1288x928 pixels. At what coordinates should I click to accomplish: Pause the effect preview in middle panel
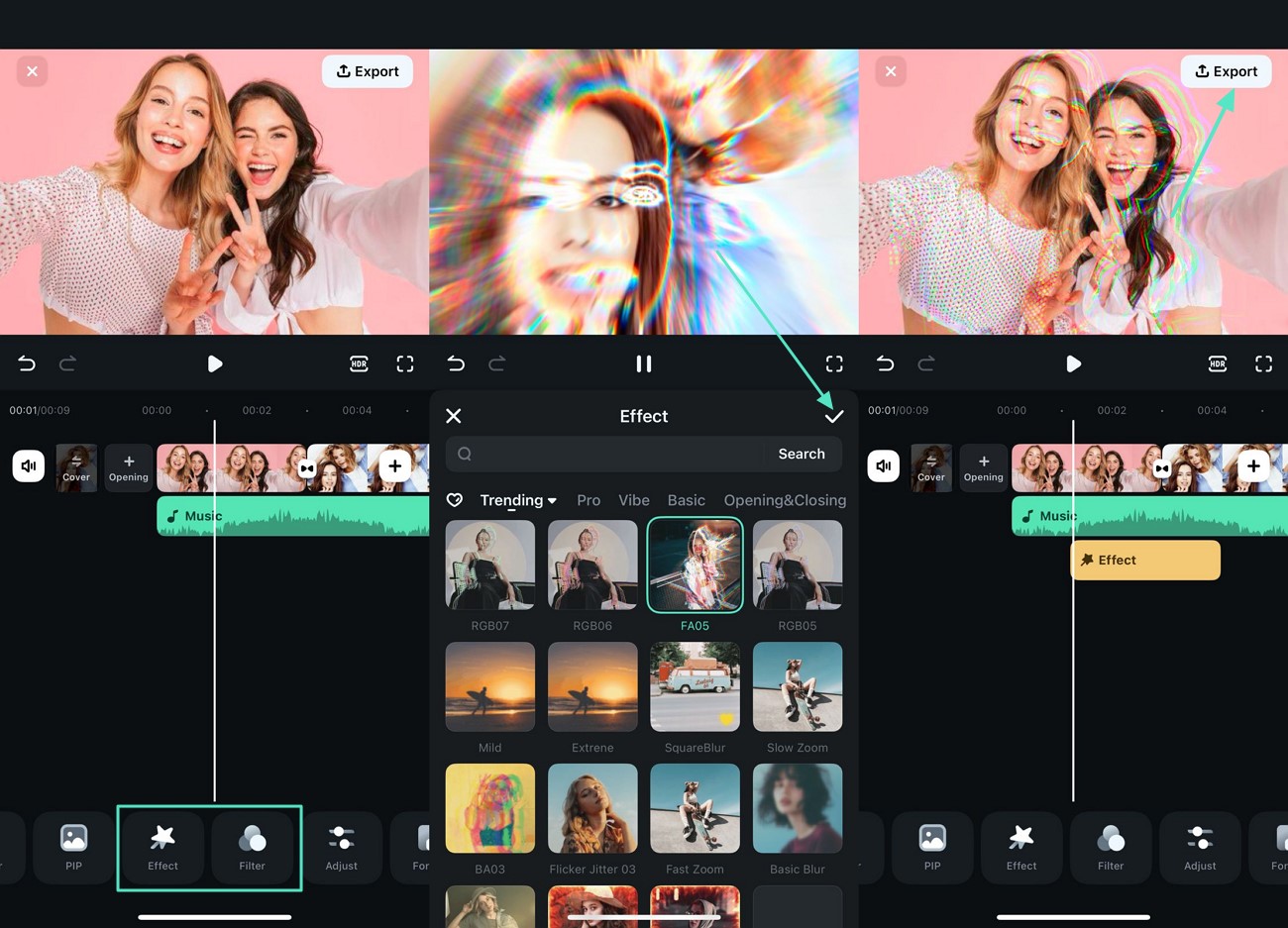click(644, 363)
